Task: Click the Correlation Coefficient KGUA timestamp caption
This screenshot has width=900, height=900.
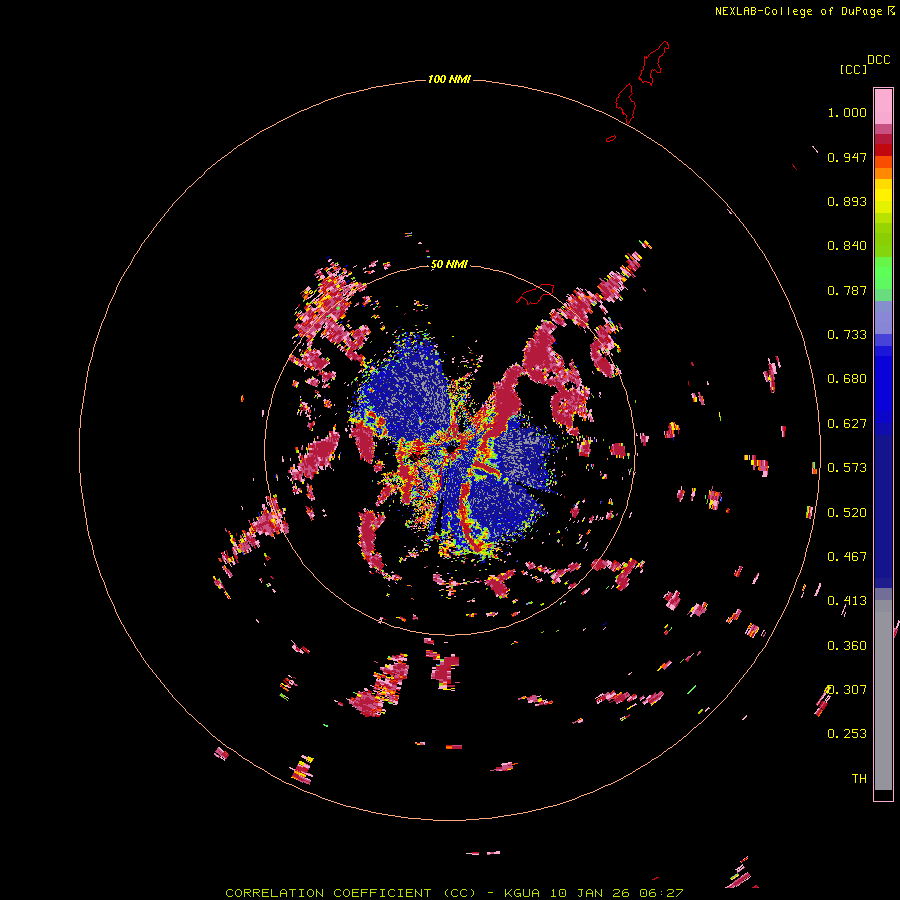Action: (x=454, y=893)
